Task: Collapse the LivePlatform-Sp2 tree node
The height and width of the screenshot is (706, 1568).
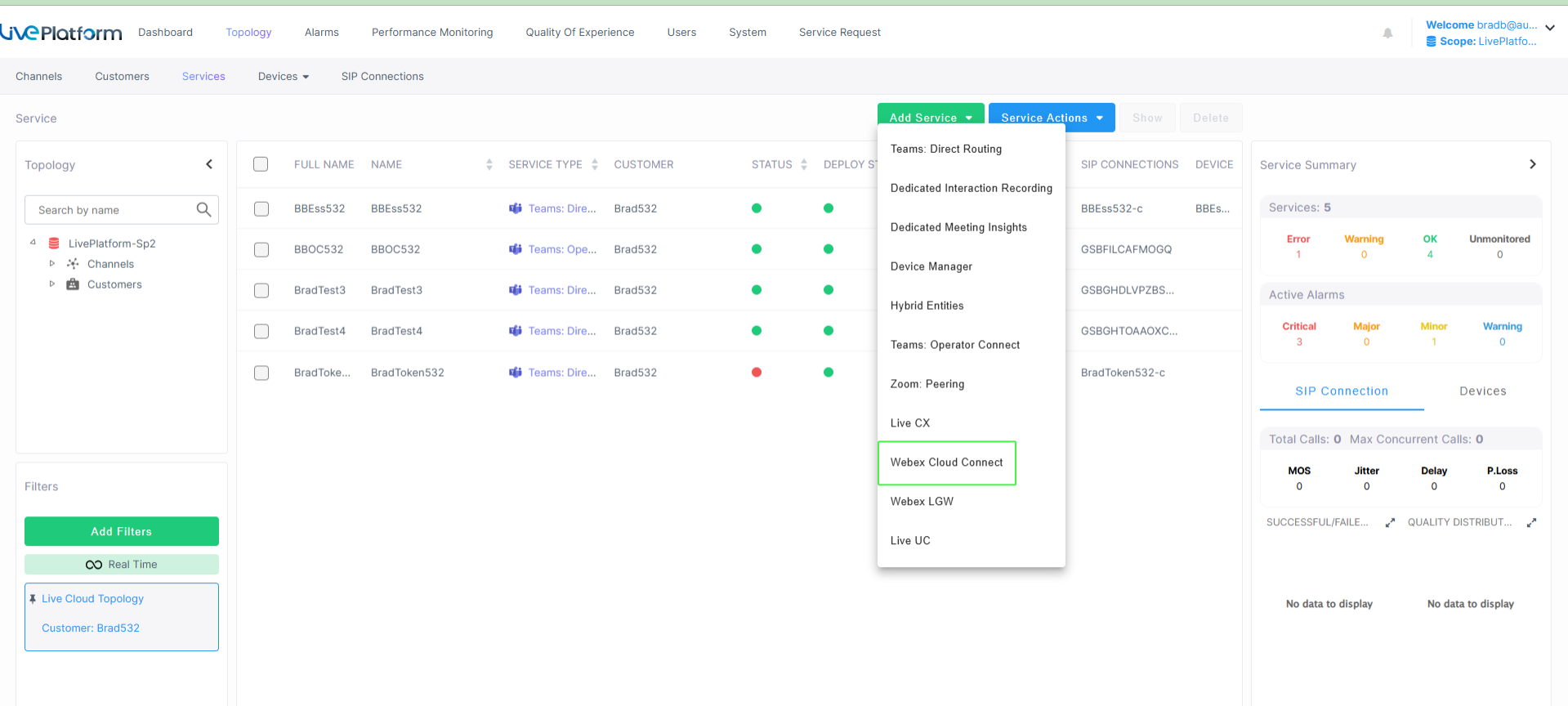Action: pos(33,243)
